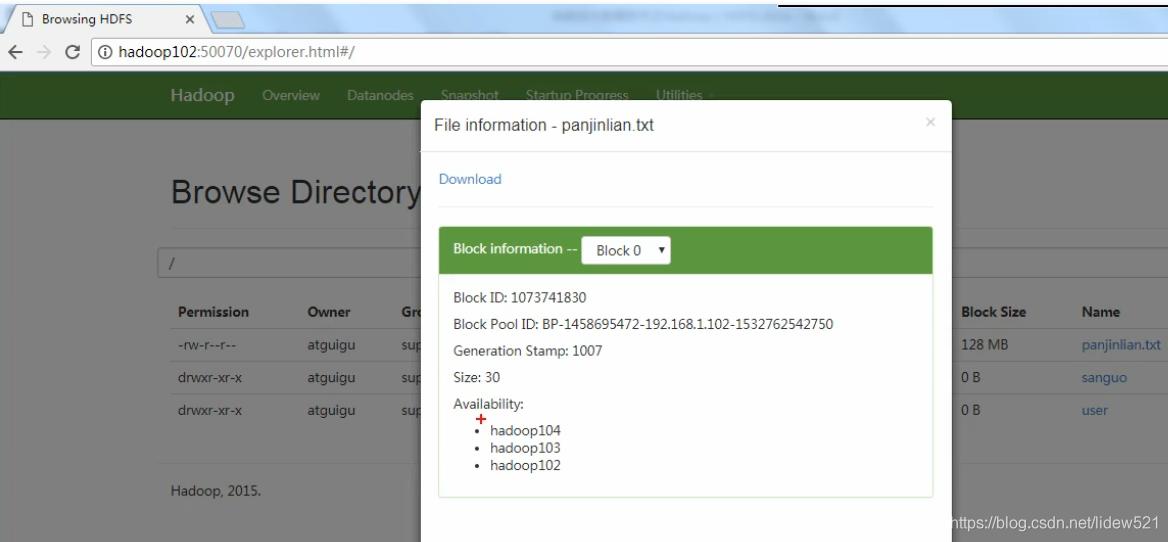Open the Datanodes page
1168x542 pixels.
[380, 96]
